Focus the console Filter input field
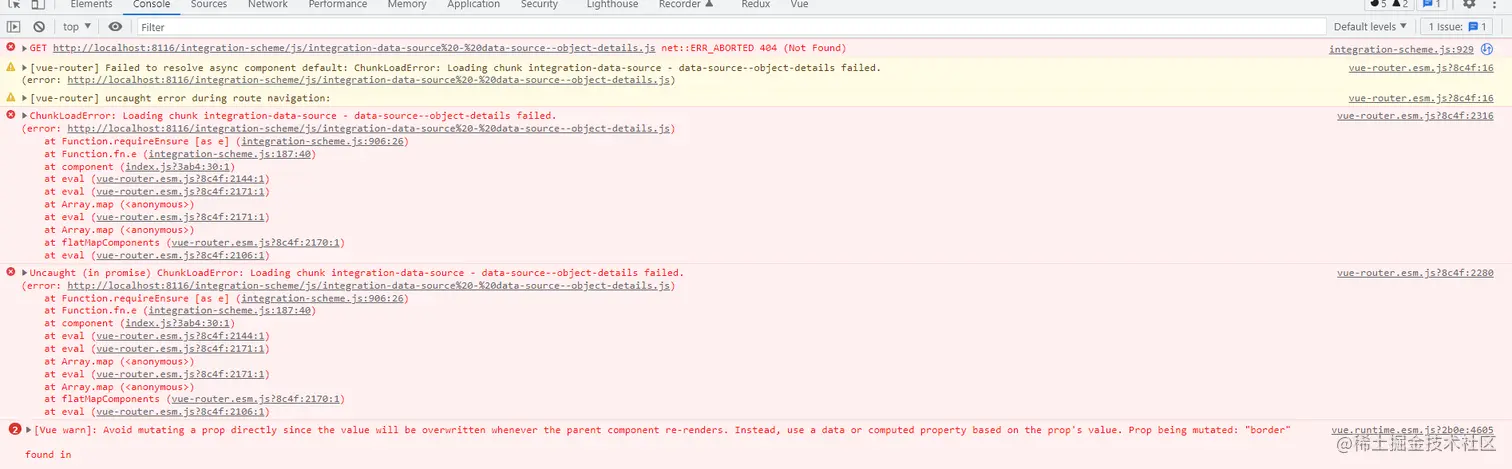Image resolution: width=1512 pixels, height=469 pixels. coord(730,27)
